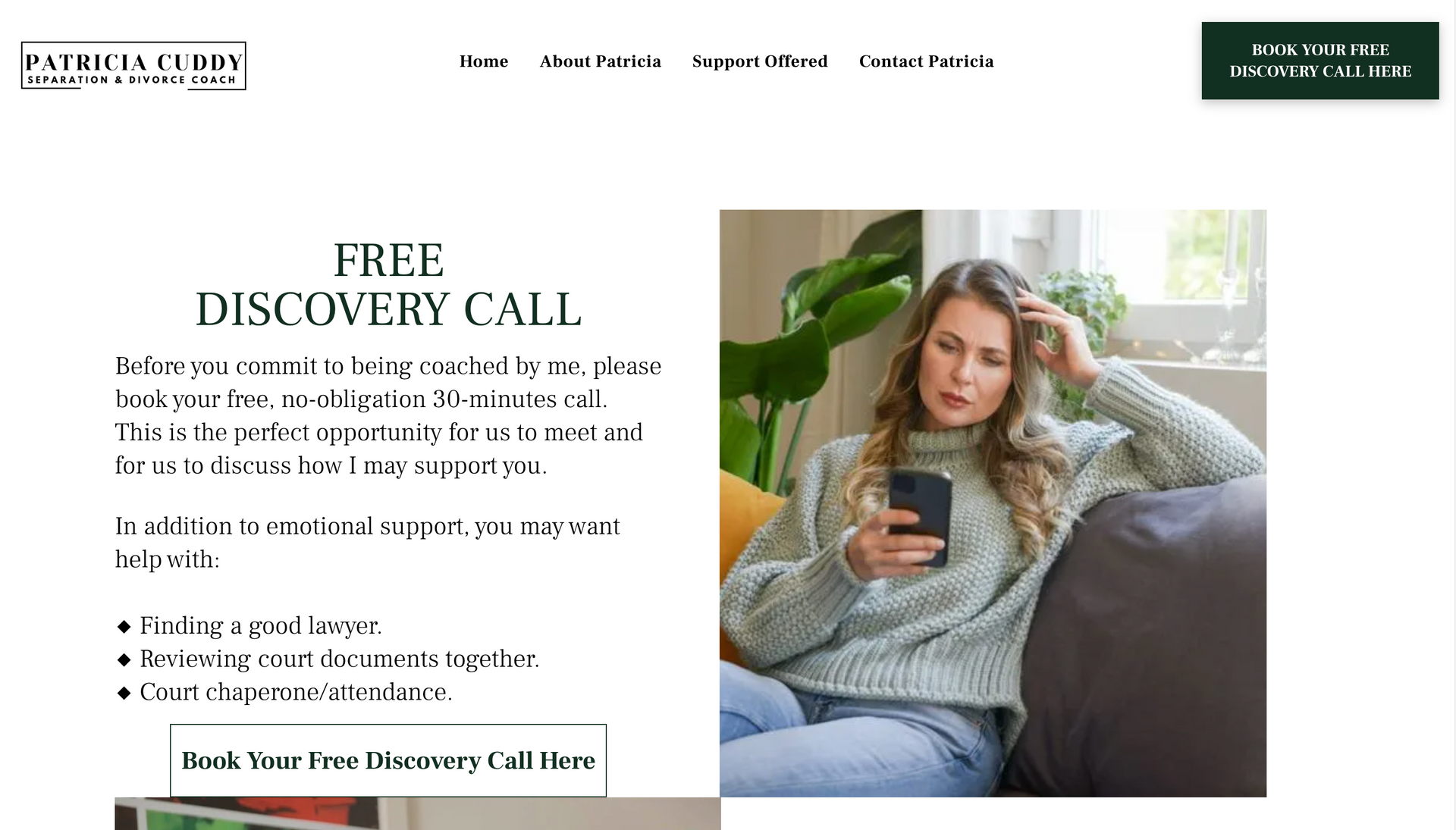Click the Separation & Divorce Coach tagline
Image resolution: width=1456 pixels, height=830 pixels.
coord(132,80)
